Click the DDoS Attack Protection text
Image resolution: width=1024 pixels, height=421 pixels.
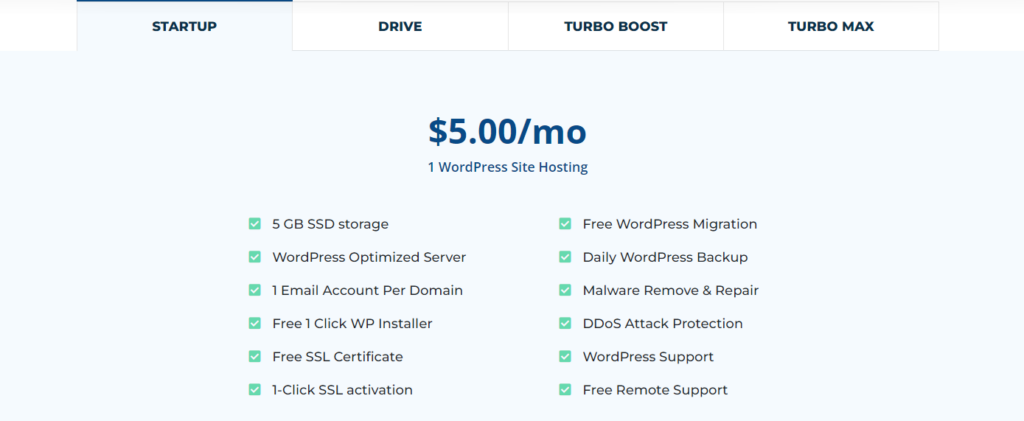(x=663, y=324)
